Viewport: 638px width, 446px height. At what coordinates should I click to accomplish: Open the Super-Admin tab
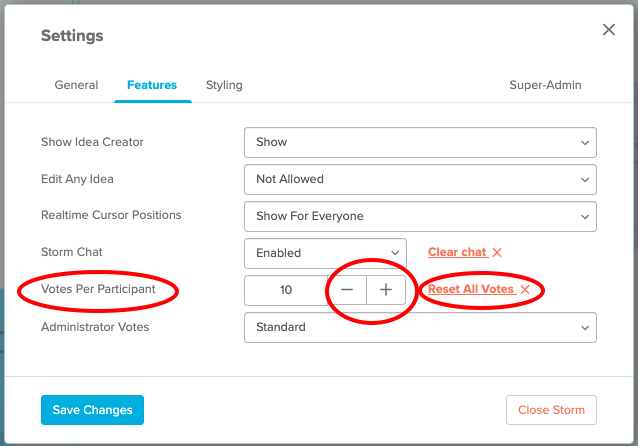[x=545, y=85]
